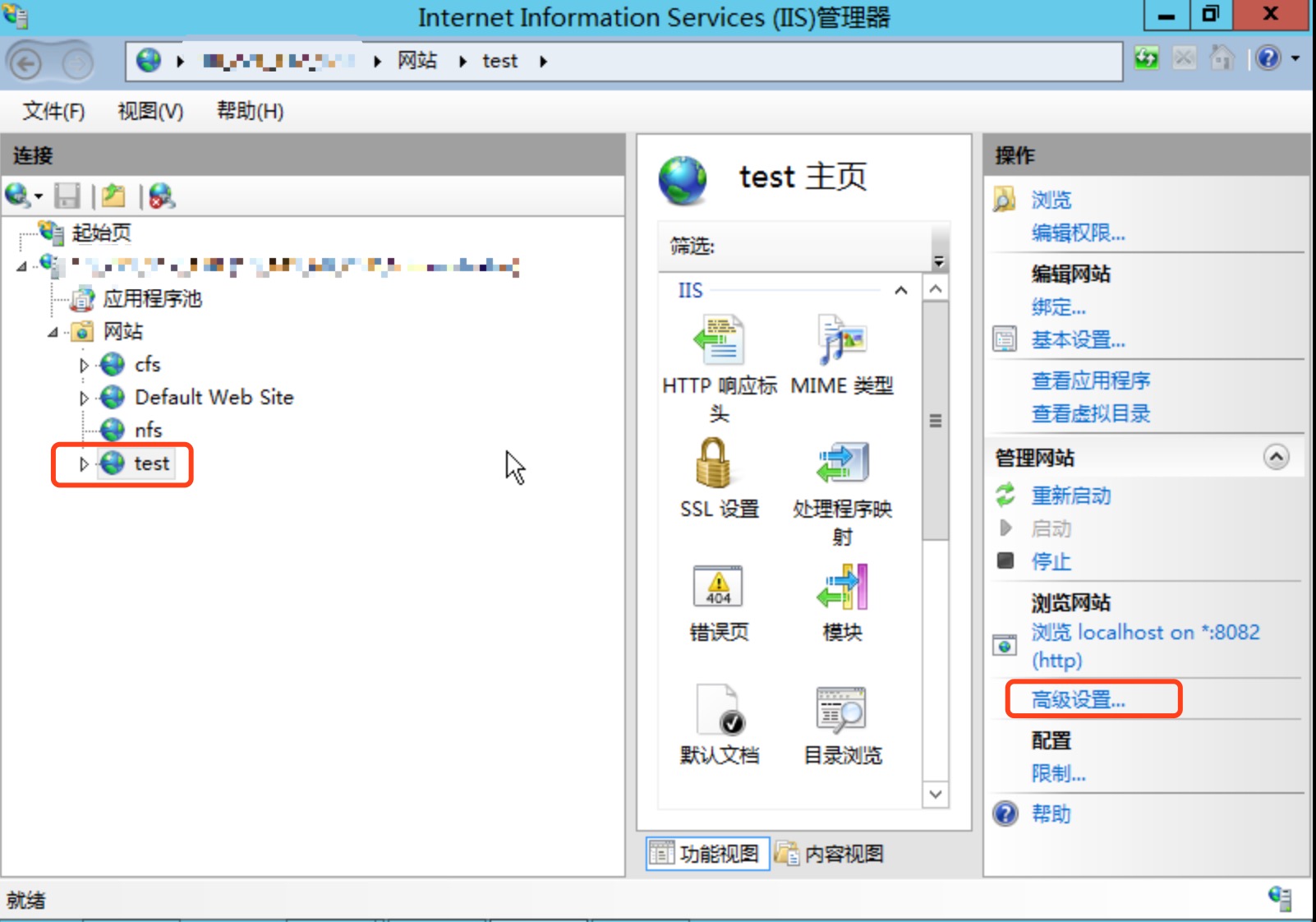Click the 网站 breadcrumb in address bar

417,61
